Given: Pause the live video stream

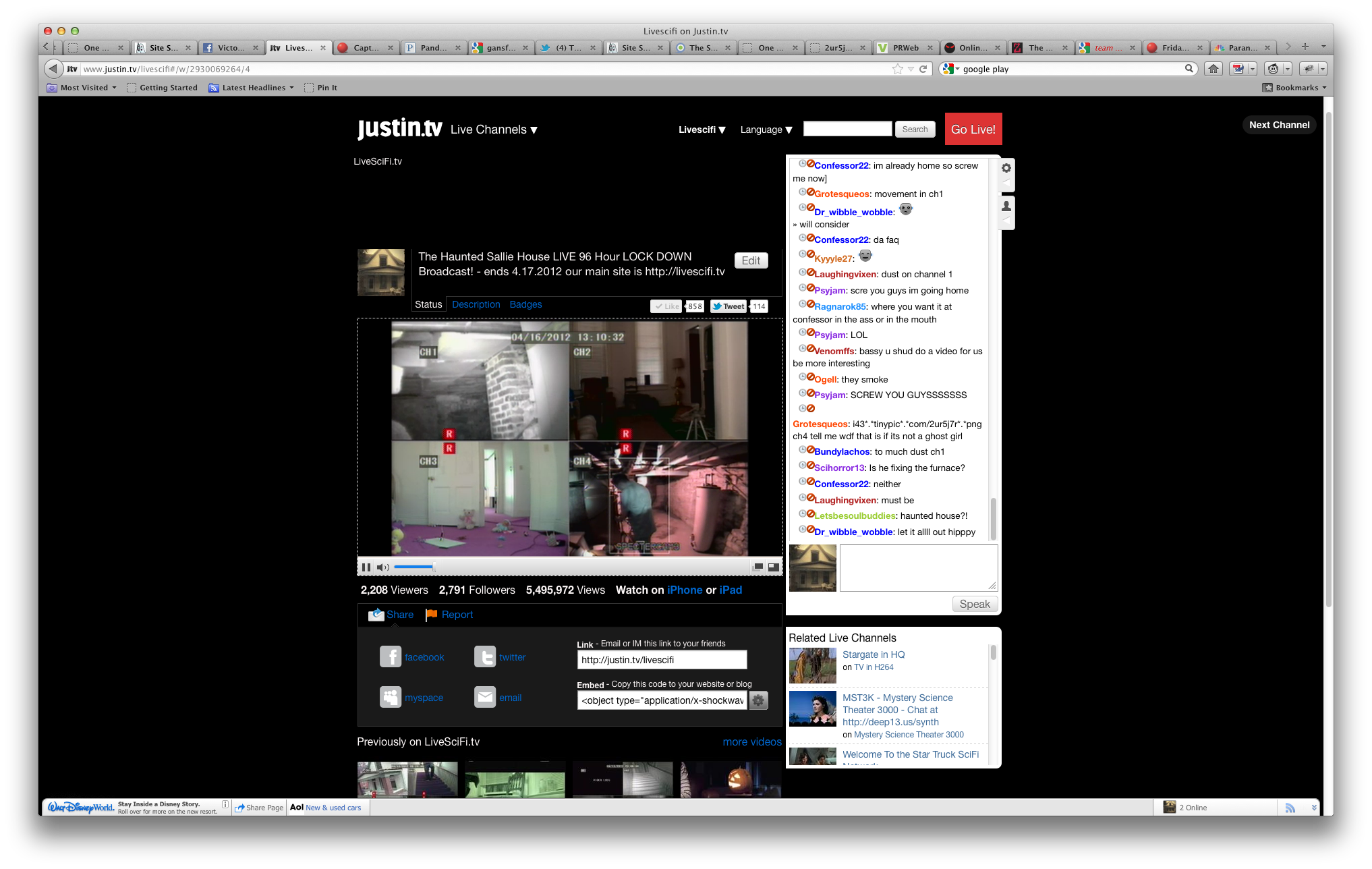Looking at the screenshot, I should pyautogui.click(x=366, y=567).
